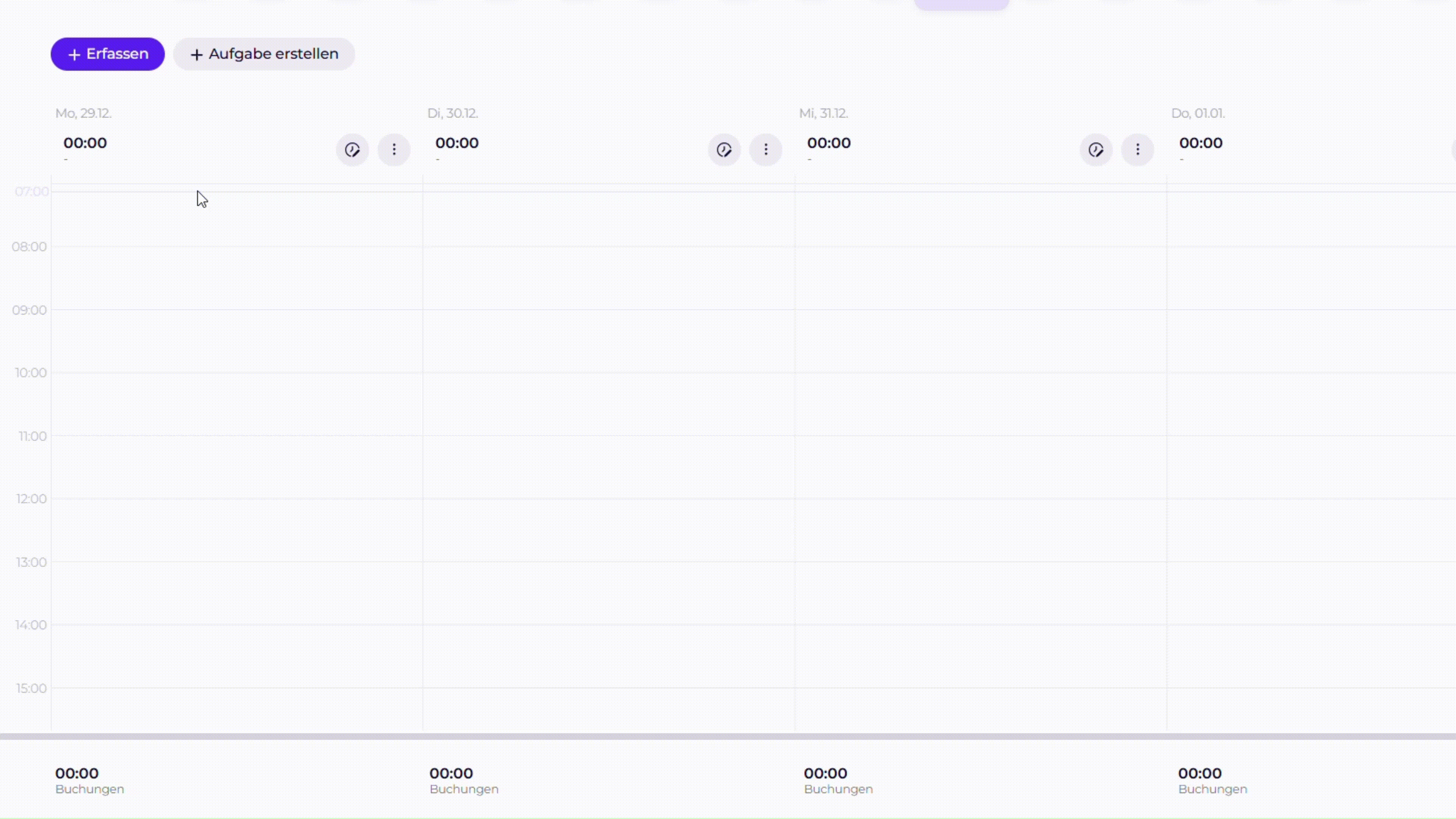Click Aufgabe erstellen button
Viewport: 1456px width, 819px height.
coord(264,54)
